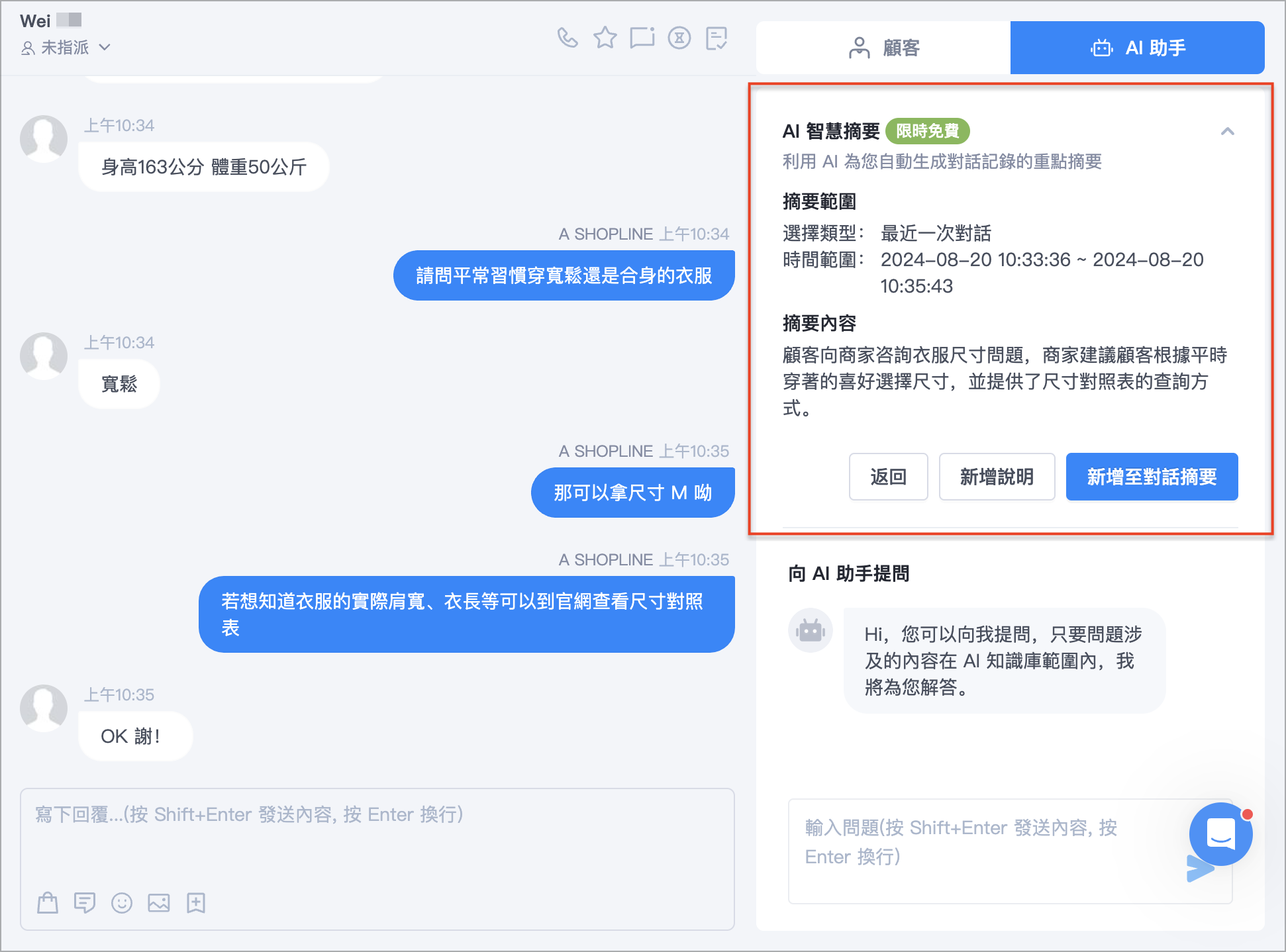The height and width of the screenshot is (952, 1286).
Task: Click the 返回 button
Action: point(889,477)
